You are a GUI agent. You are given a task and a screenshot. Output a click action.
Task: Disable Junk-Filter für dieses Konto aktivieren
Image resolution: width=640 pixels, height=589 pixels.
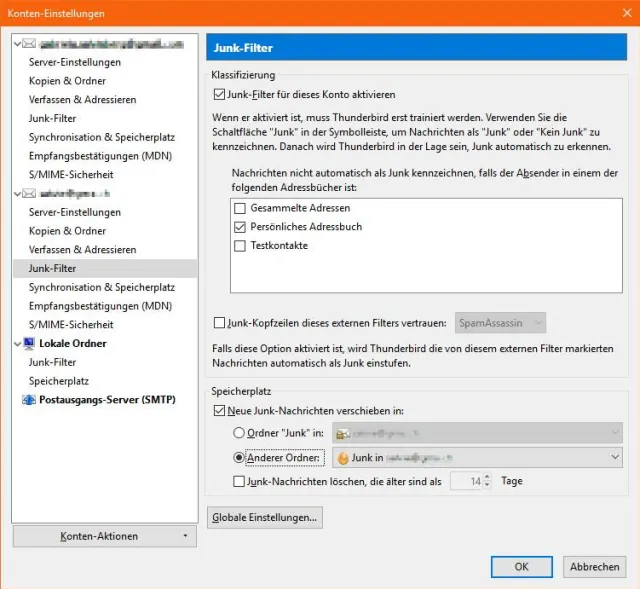tap(220, 95)
